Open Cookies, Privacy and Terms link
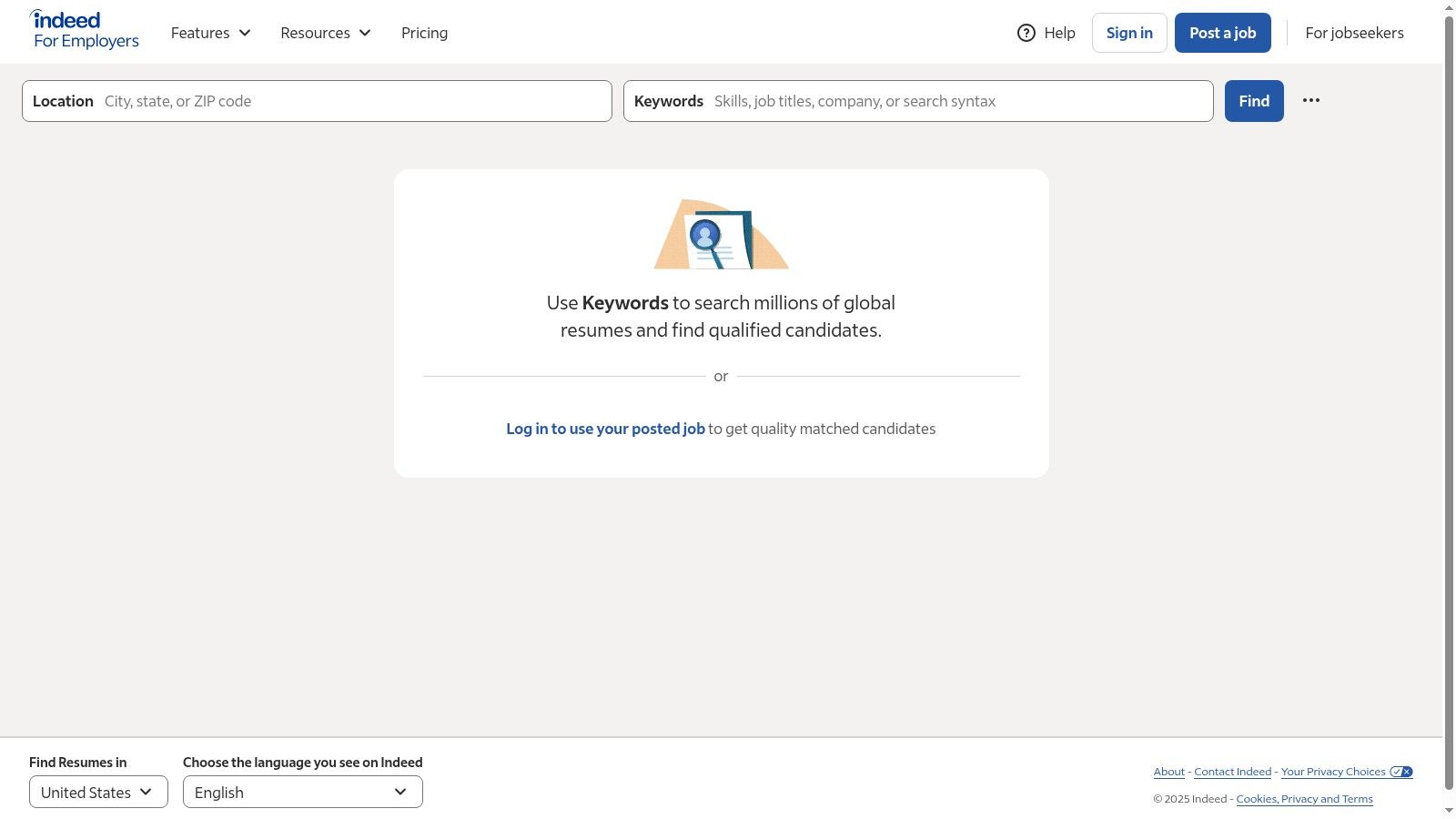The image size is (1456, 819). click(x=1305, y=799)
